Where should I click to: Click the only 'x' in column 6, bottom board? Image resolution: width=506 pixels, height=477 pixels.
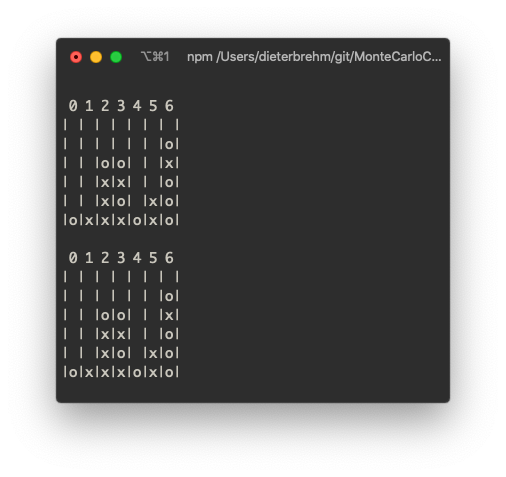(169, 315)
